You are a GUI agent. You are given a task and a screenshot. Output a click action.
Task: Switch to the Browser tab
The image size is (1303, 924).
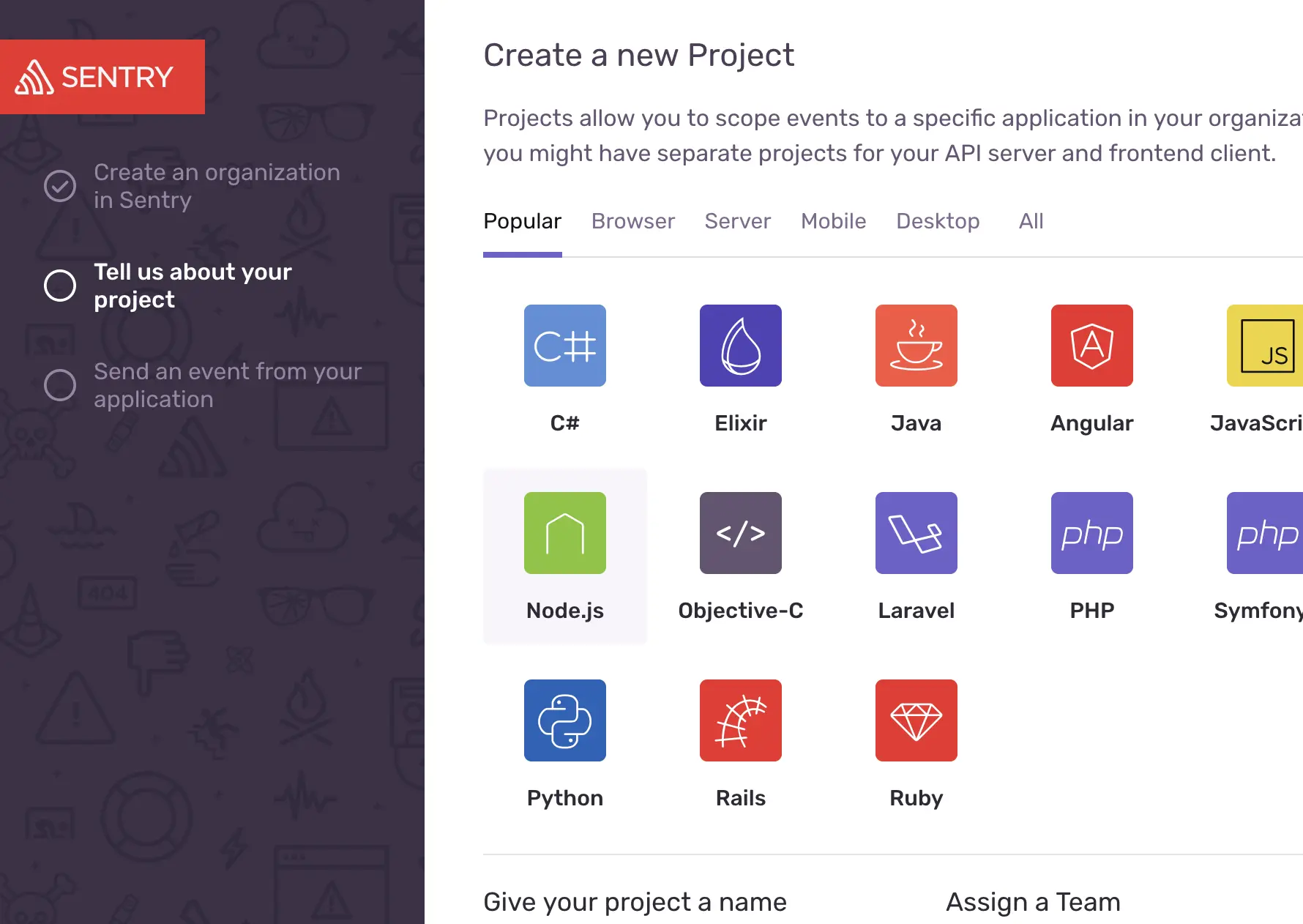pyautogui.click(x=633, y=221)
